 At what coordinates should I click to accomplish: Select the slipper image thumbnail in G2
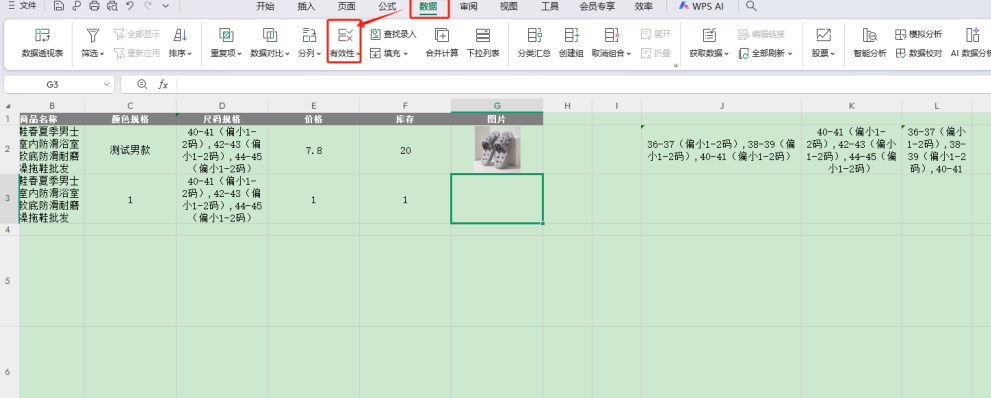pyautogui.click(x=497, y=149)
